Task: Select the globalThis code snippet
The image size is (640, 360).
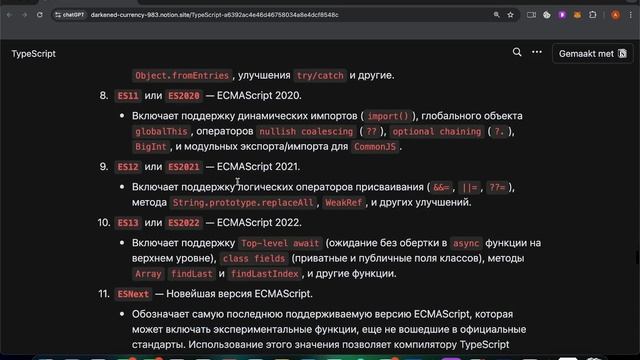Action: [x=161, y=131]
